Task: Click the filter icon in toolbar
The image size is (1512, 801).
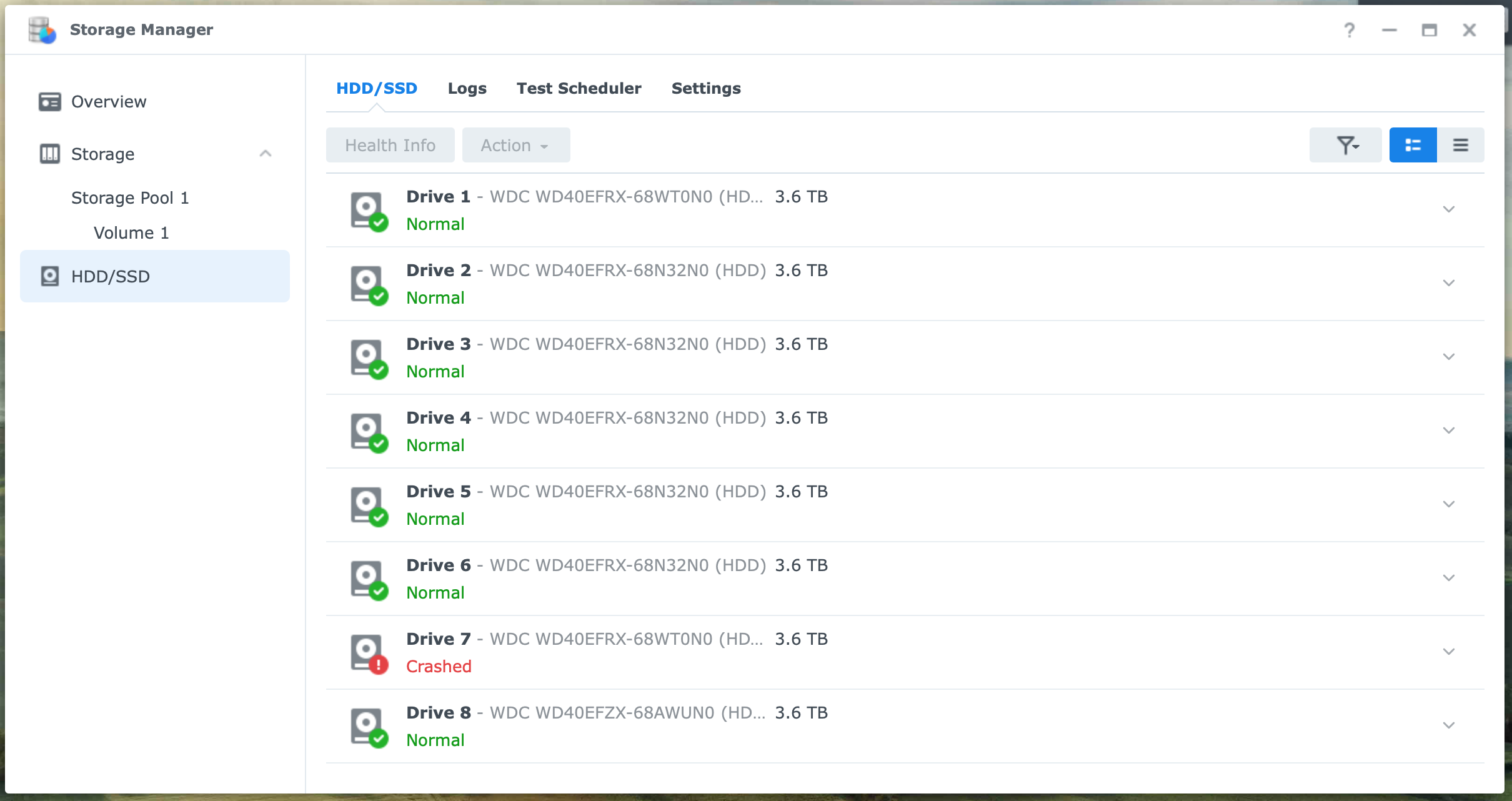Action: click(1348, 145)
